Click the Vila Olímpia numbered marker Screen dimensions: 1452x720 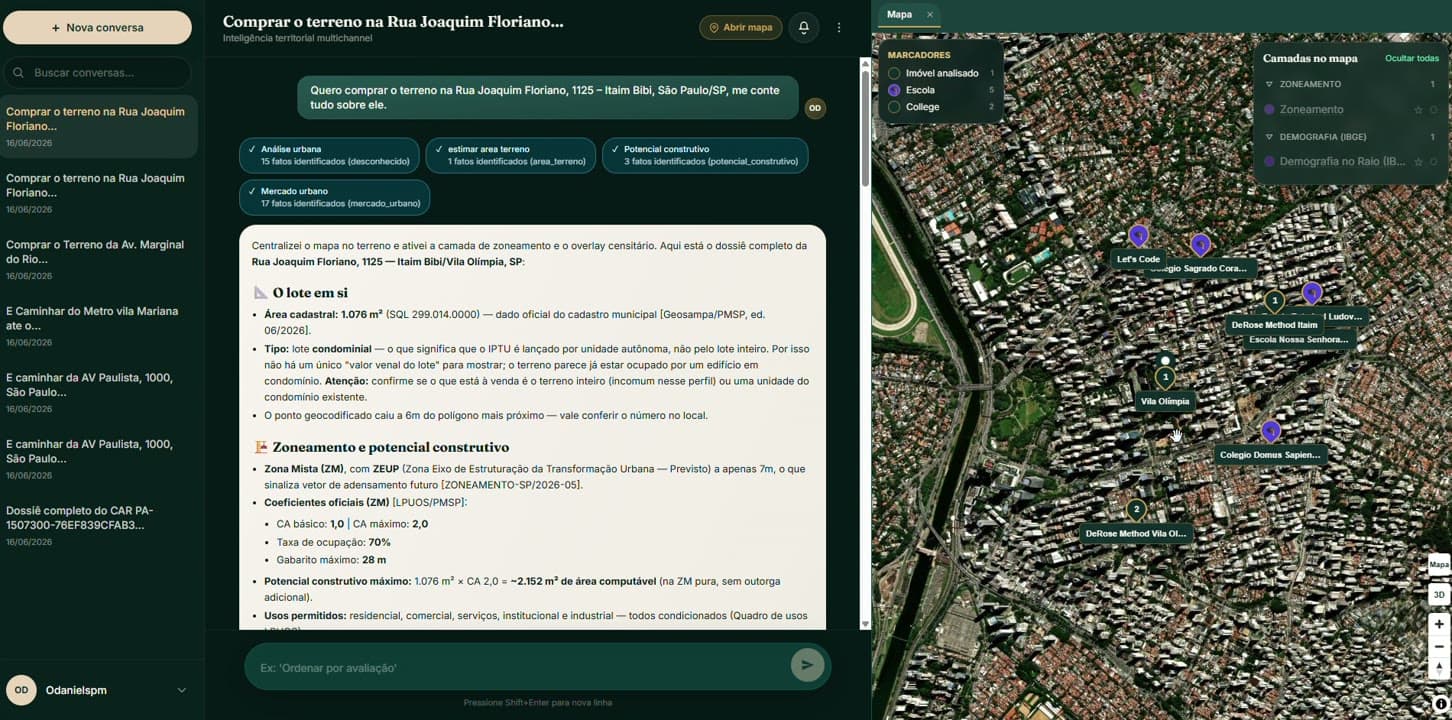1165,378
